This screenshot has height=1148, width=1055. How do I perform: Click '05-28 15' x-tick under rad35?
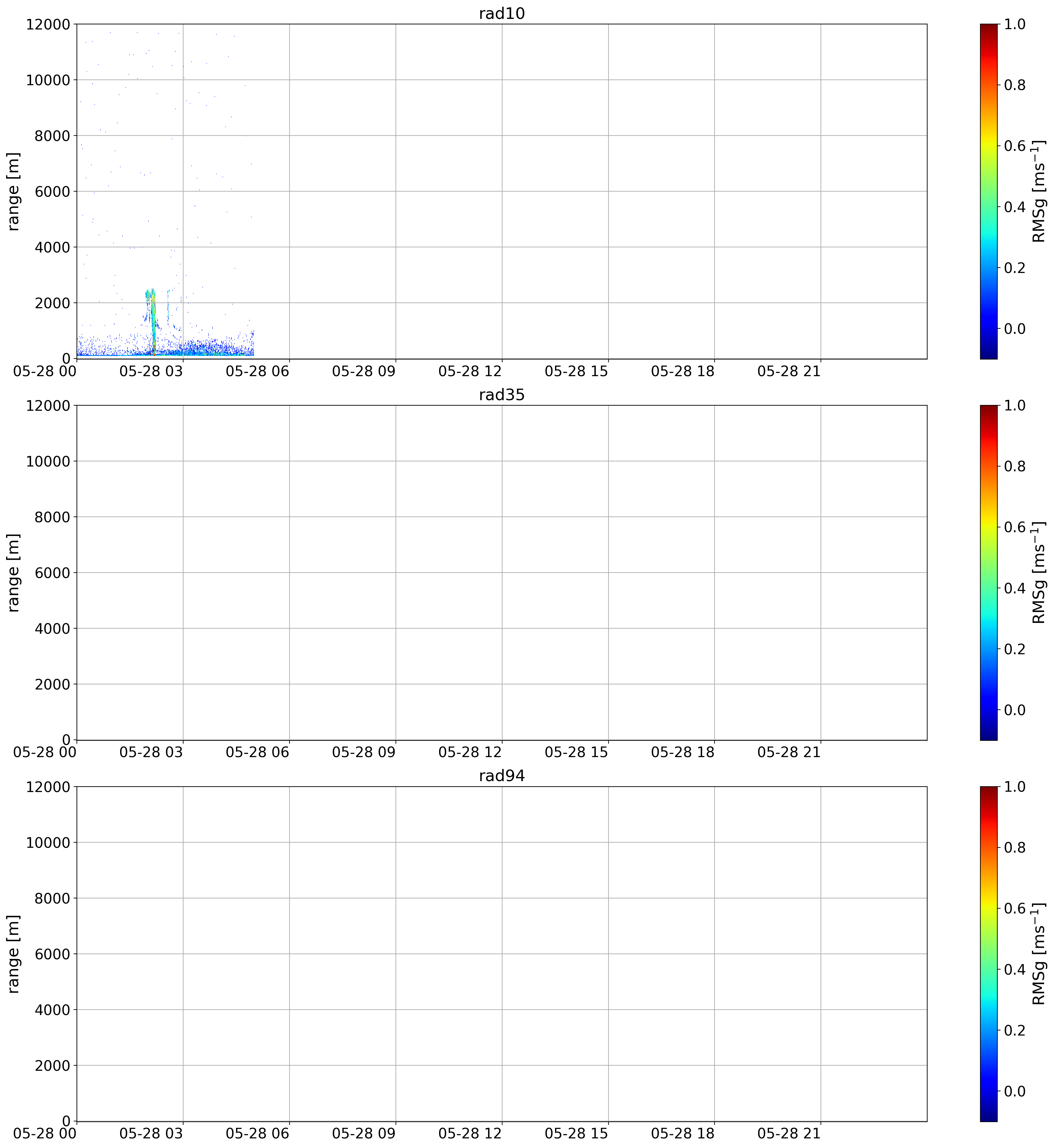coord(577,753)
